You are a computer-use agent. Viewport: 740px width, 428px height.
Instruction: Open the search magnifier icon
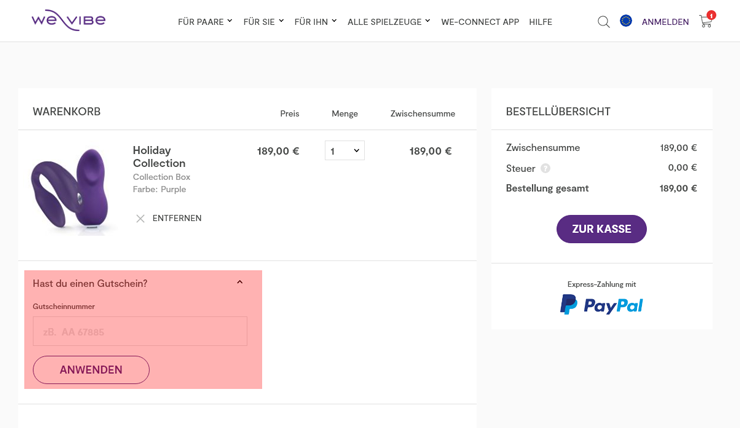[604, 22]
